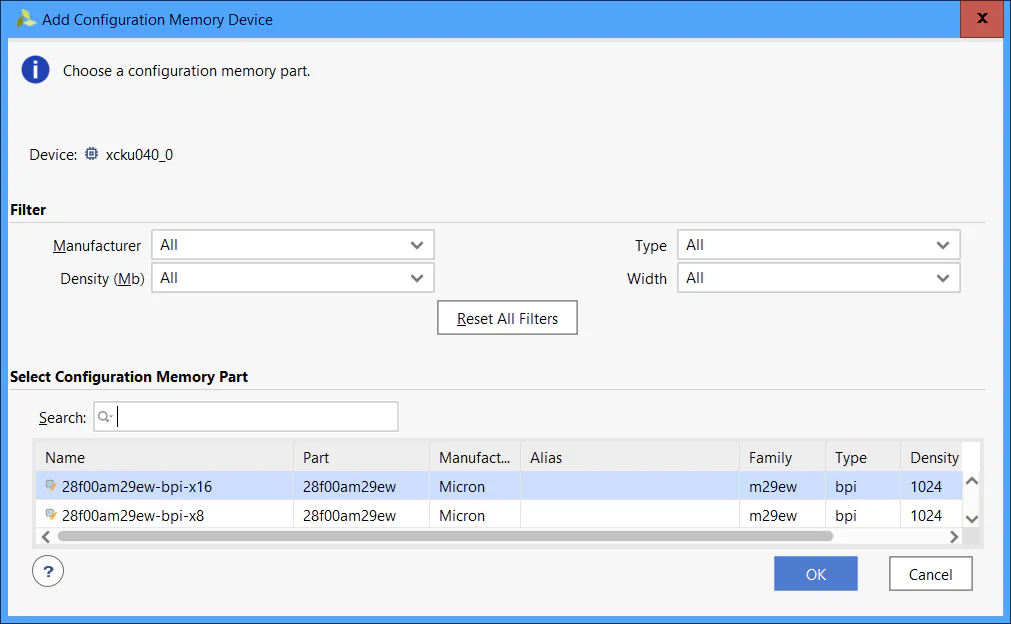
Task: Open the Manufacturer filter dropdown
Action: (292, 245)
